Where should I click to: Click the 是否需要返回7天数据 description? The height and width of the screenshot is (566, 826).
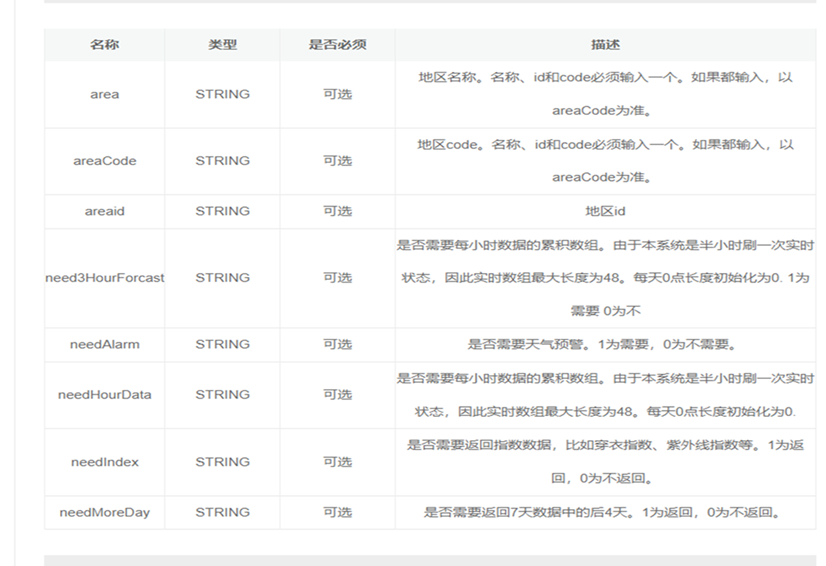[x=602, y=512]
